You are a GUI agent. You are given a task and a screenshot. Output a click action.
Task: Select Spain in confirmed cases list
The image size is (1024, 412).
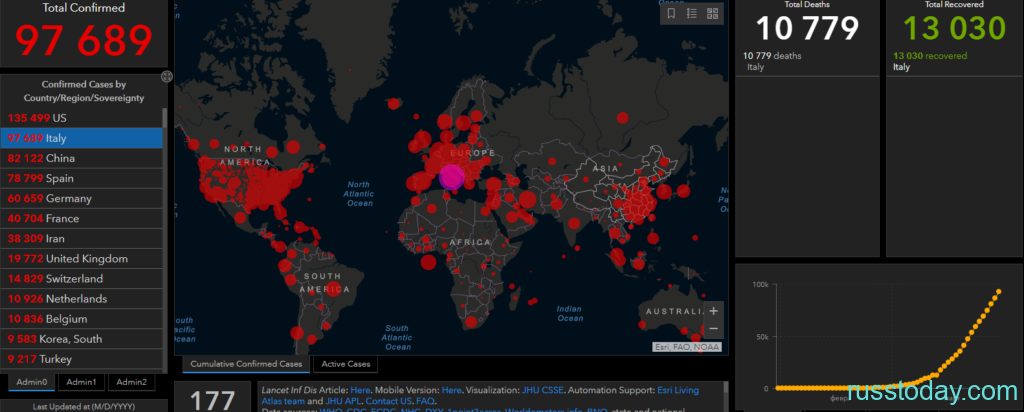click(81, 178)
